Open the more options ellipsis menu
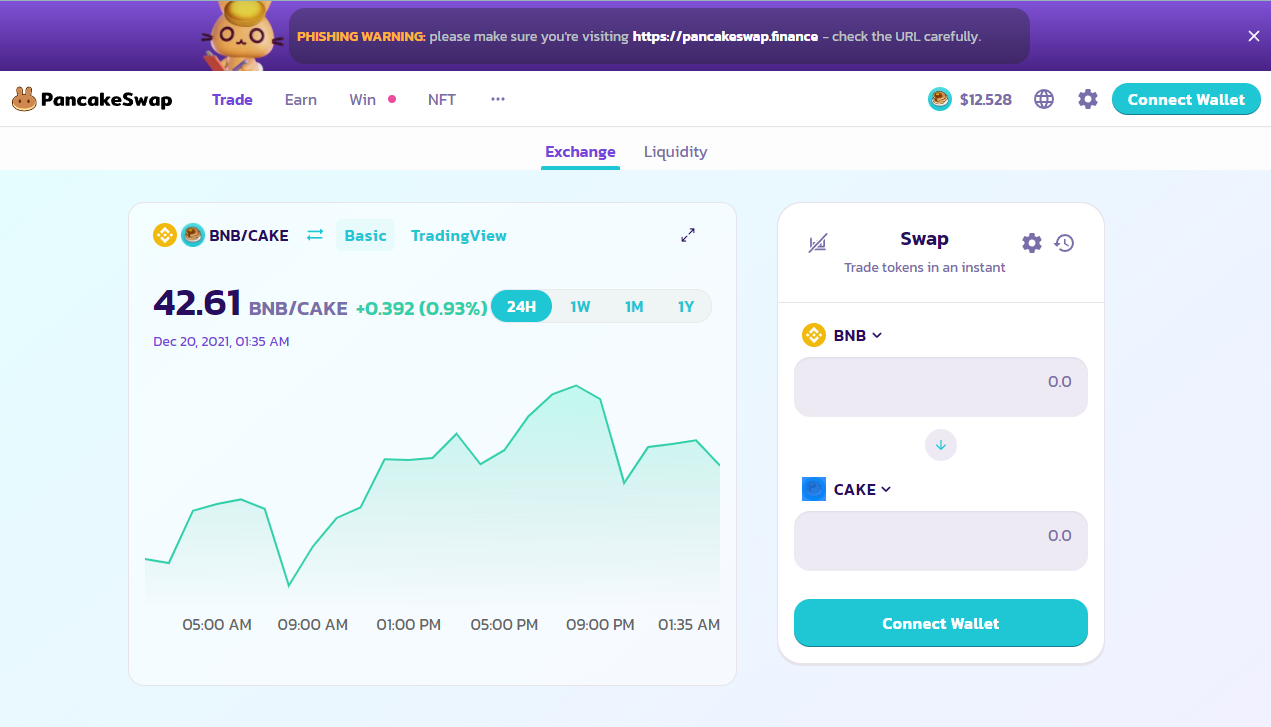The width and height of the screenshot is (1271, 727). pyautogui.click(x=498, y=99)
